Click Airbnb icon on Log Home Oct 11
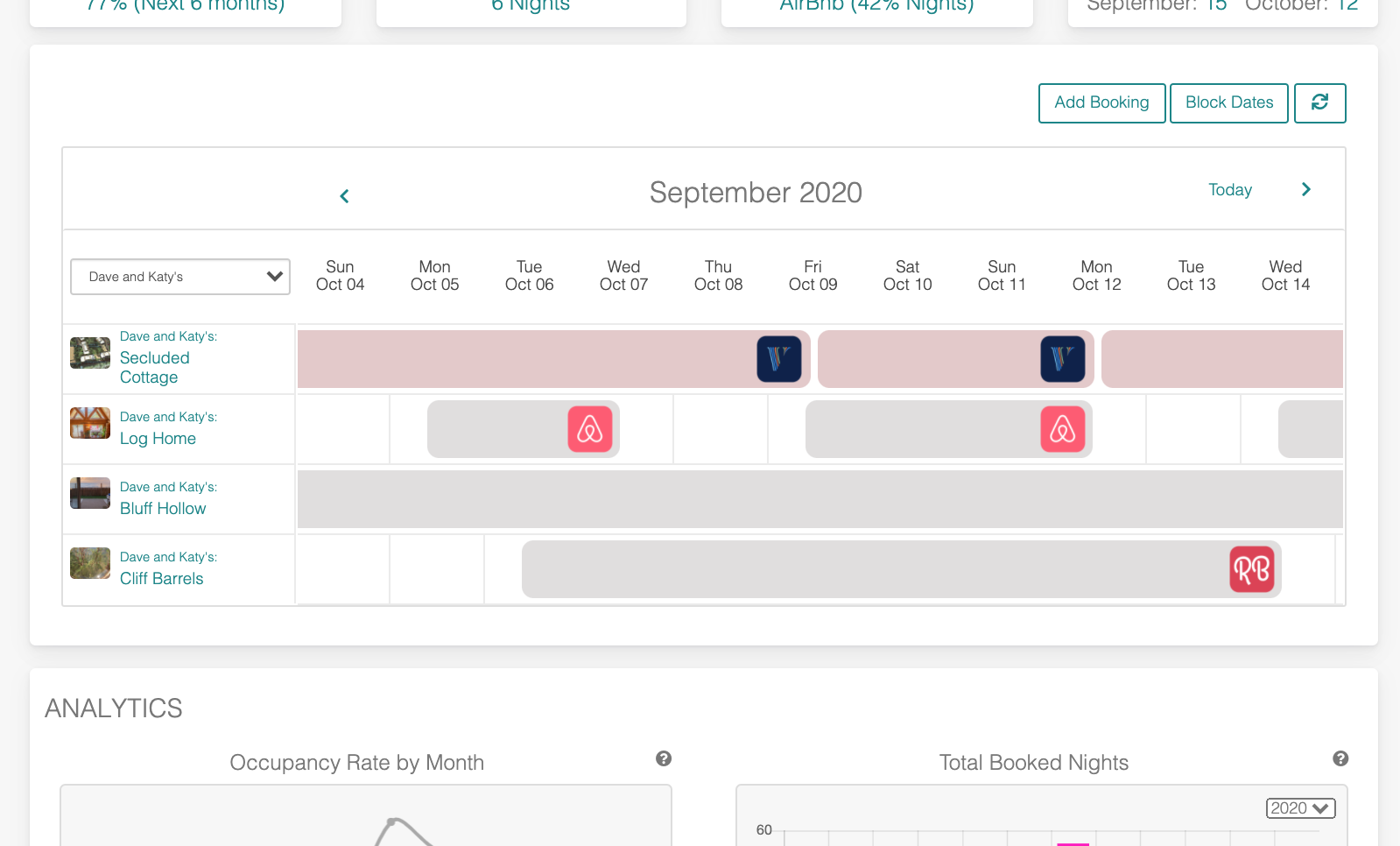 (1062, 429)
